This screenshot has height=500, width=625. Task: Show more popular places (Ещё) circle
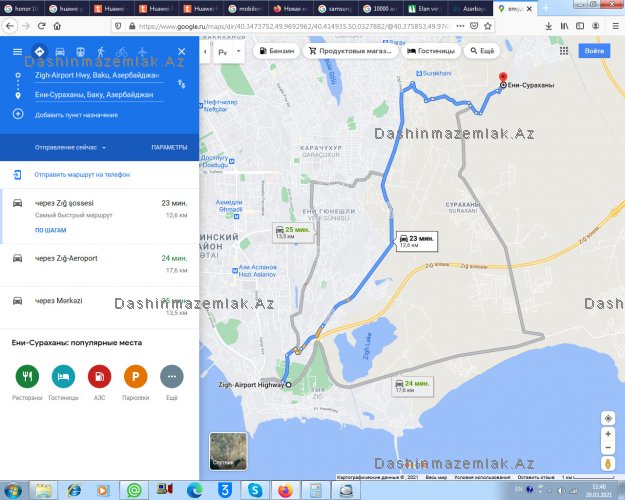[172, 376]
